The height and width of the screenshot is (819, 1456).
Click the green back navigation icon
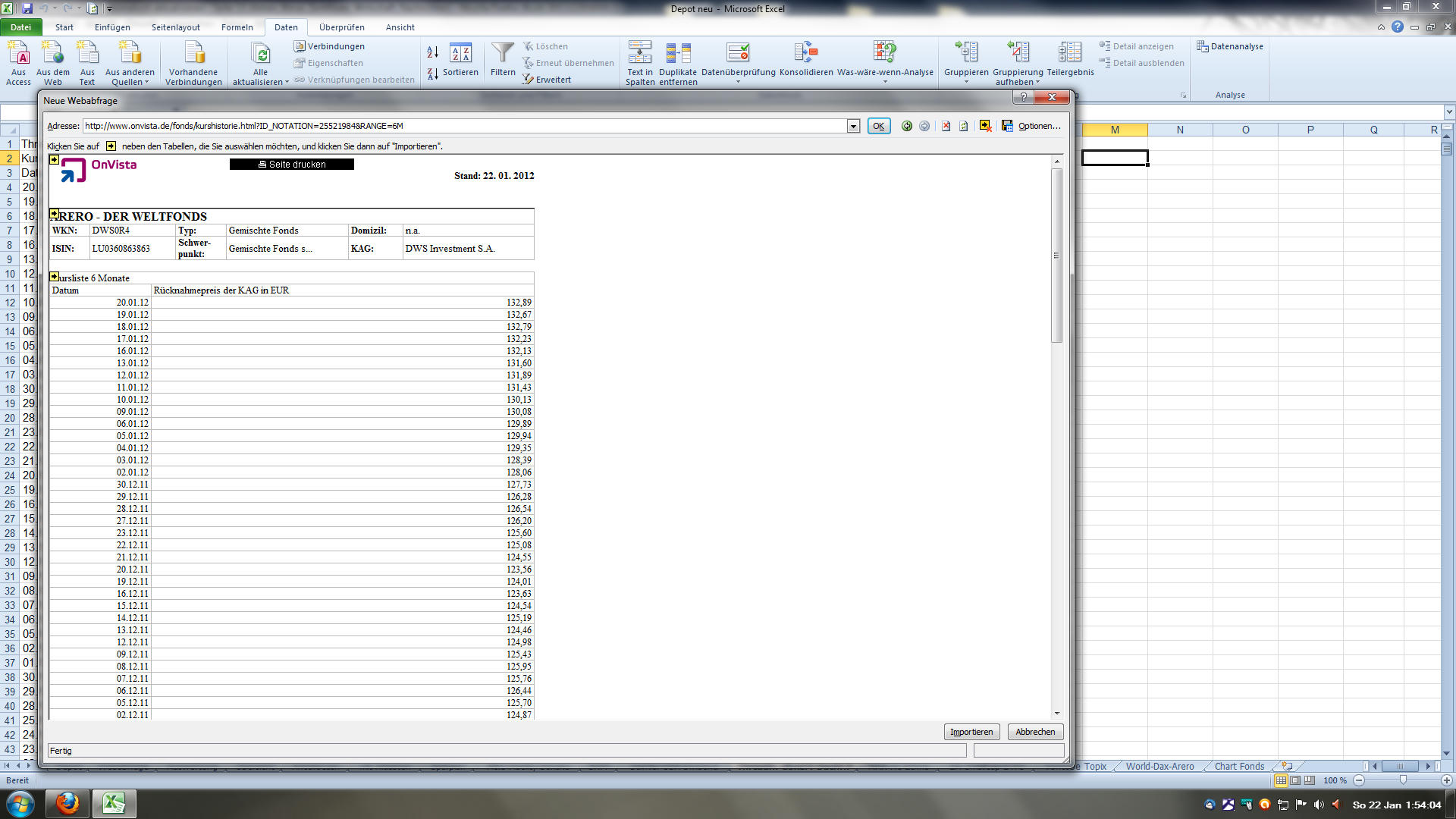(x=906, y=126)
